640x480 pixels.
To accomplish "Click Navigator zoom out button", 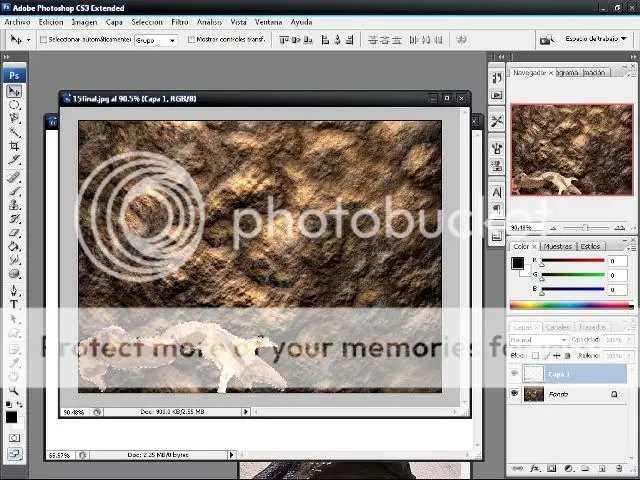I will 553,228.
